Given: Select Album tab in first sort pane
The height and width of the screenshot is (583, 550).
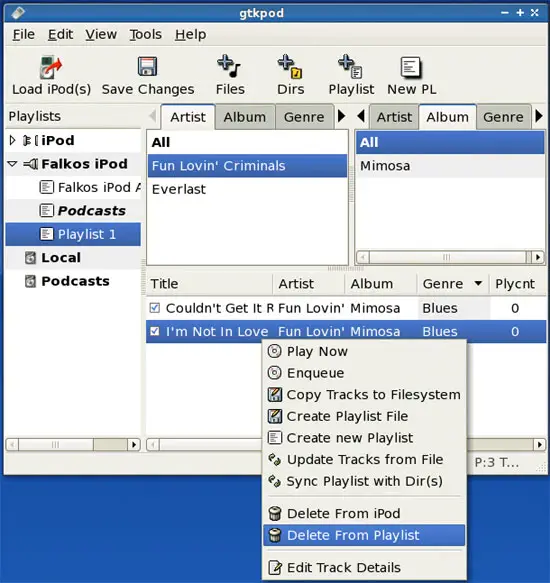Looking at the screenshot, I should tap(245, 117).
